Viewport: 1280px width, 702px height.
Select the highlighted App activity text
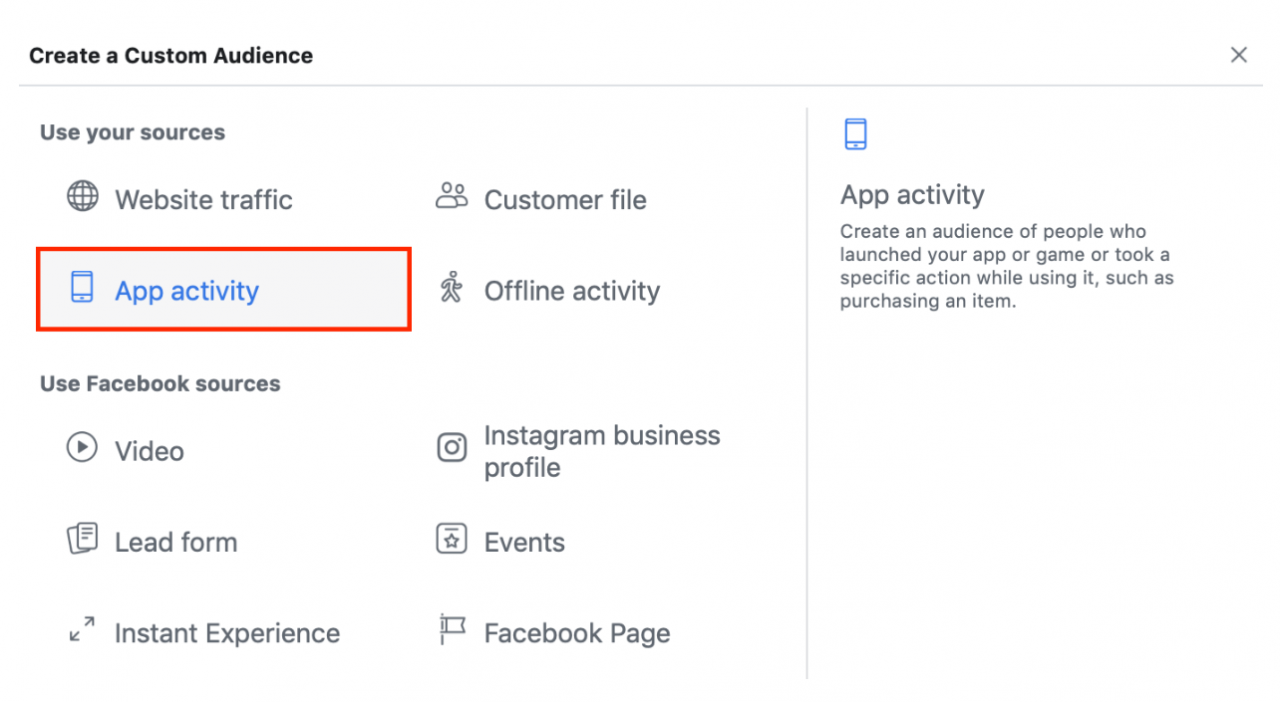[x=187, y=291]
